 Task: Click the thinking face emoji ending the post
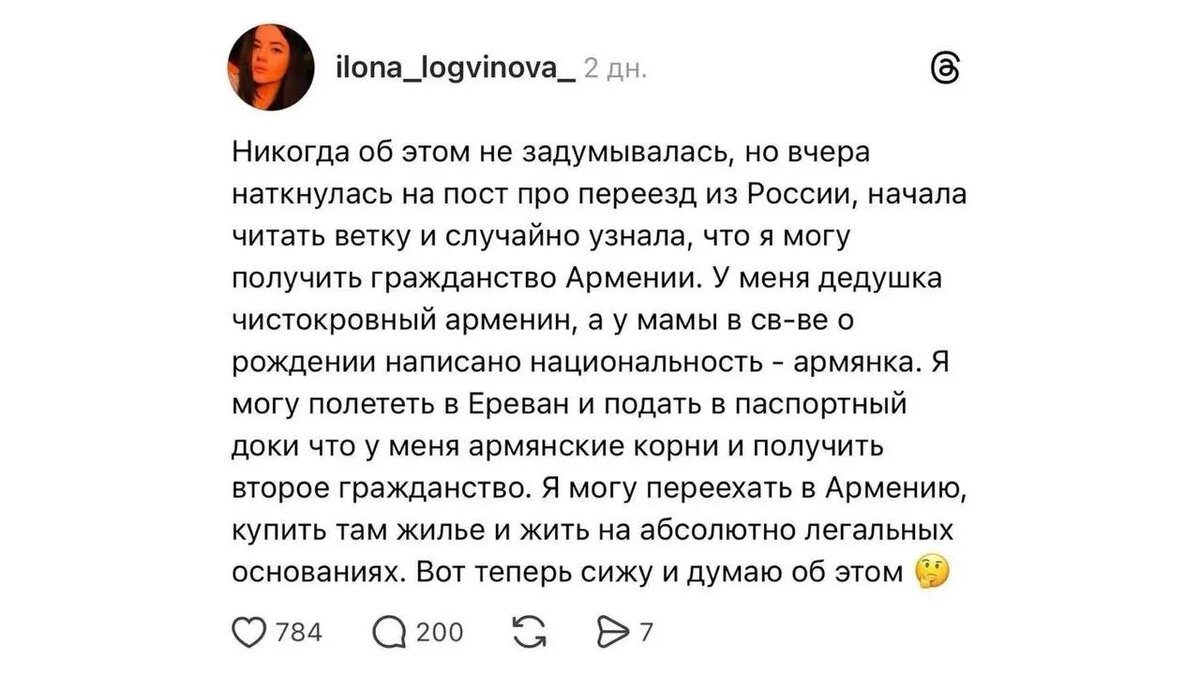pos(929,570)
